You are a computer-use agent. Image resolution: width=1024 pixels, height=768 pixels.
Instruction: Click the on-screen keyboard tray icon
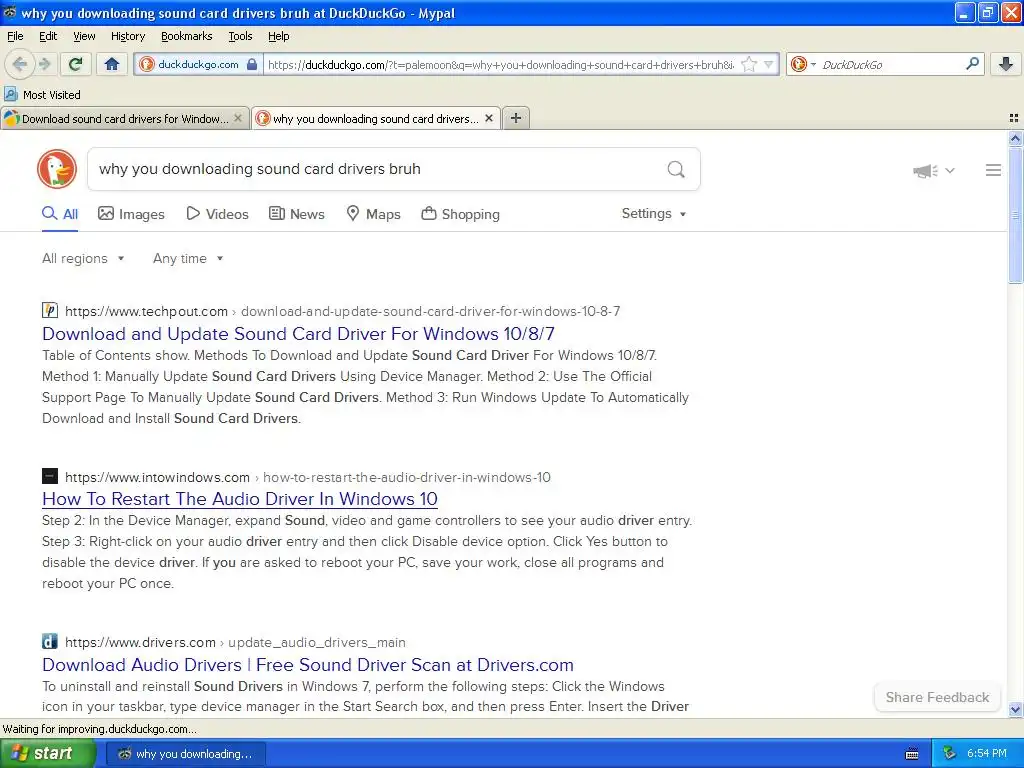[x=912, y=754]
